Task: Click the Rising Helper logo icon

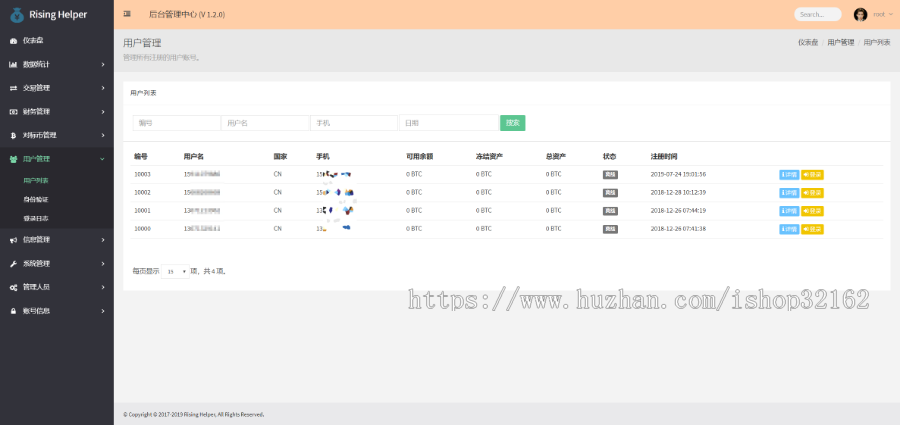Action: (17, 15)
